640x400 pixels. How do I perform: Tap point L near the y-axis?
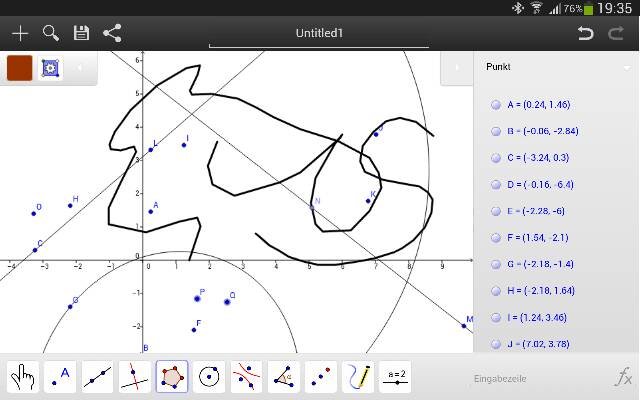coord(151,150)
